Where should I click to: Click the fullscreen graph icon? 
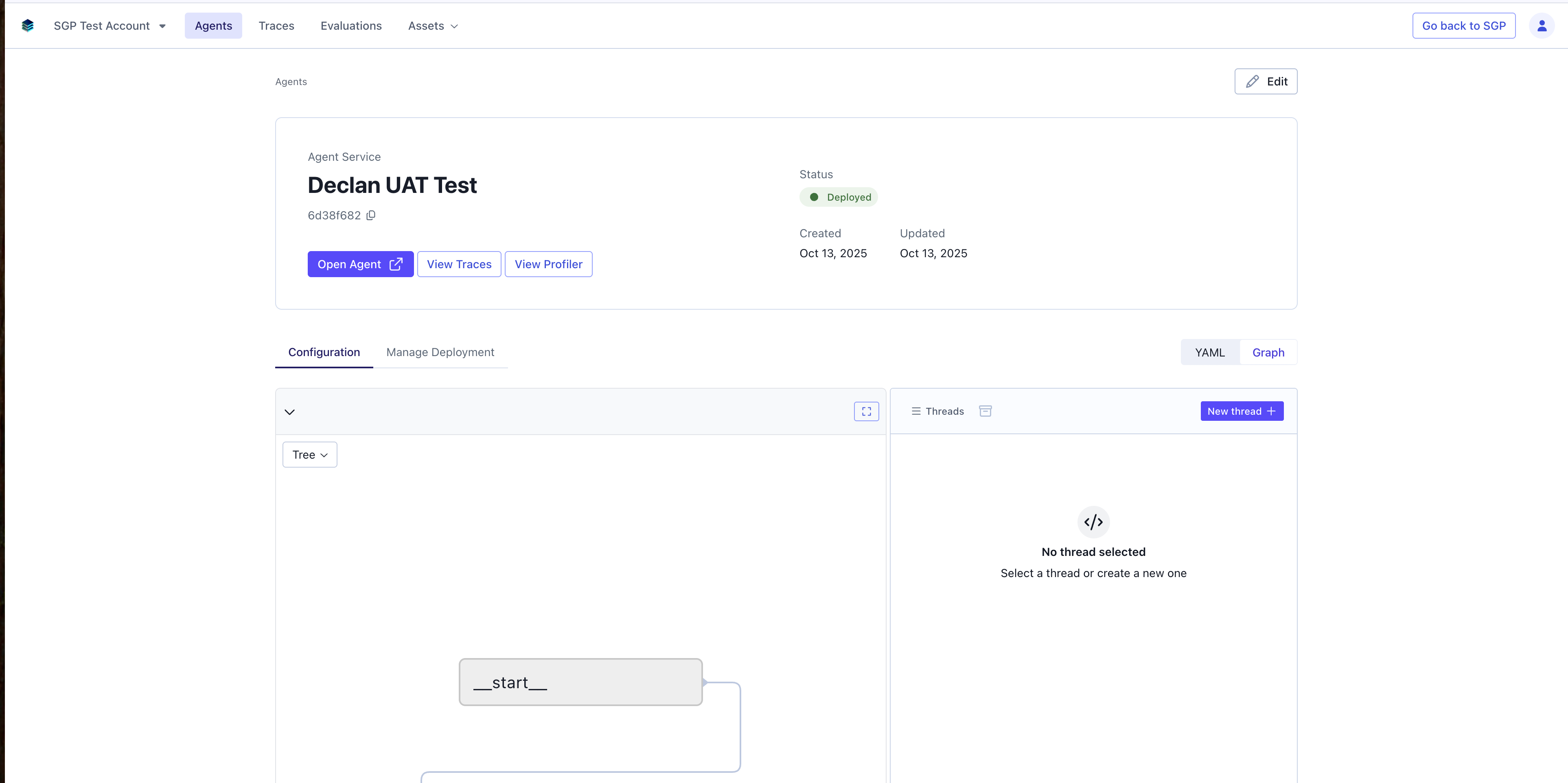(865, 411)
